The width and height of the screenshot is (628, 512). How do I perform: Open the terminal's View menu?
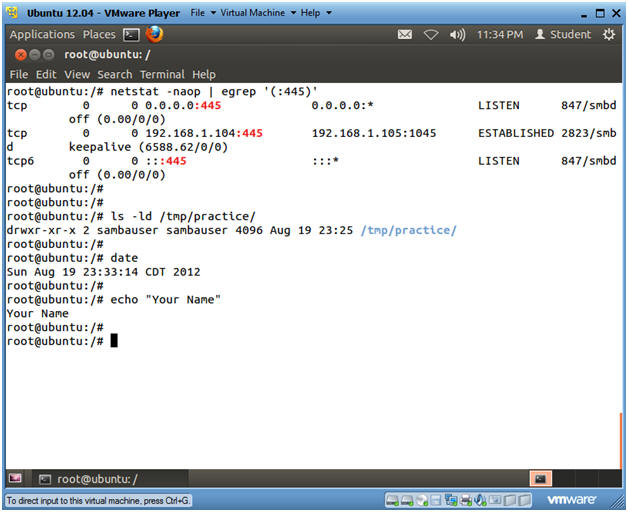[77, 75]
